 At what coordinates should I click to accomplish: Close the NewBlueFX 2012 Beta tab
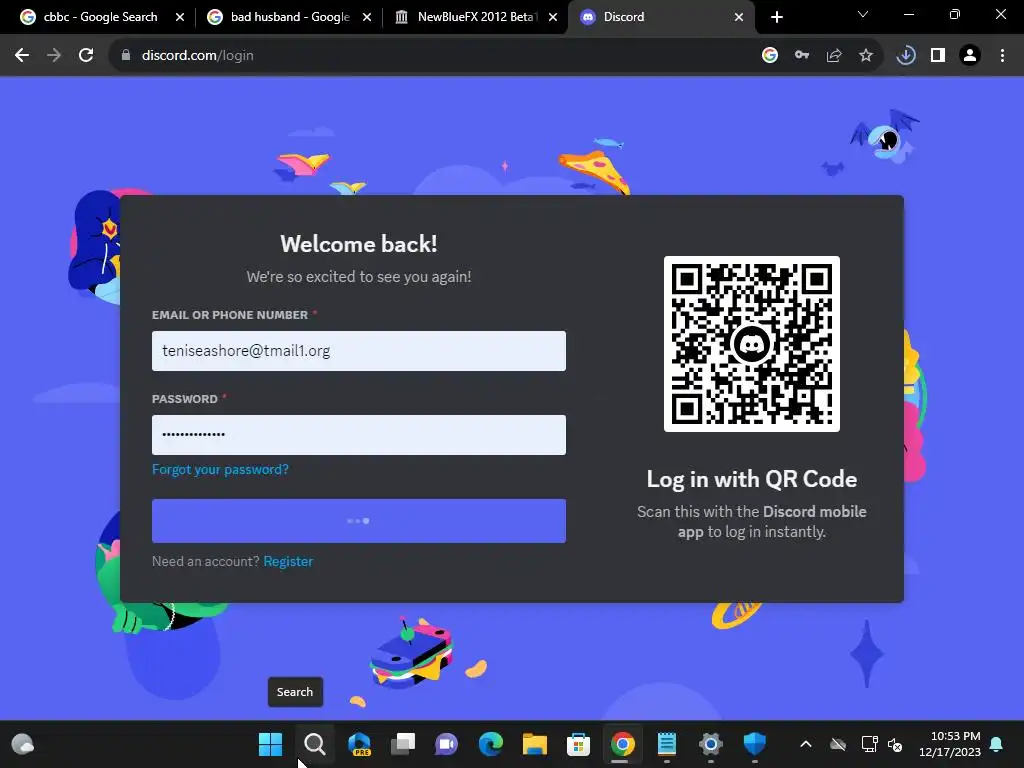[553, 17]
